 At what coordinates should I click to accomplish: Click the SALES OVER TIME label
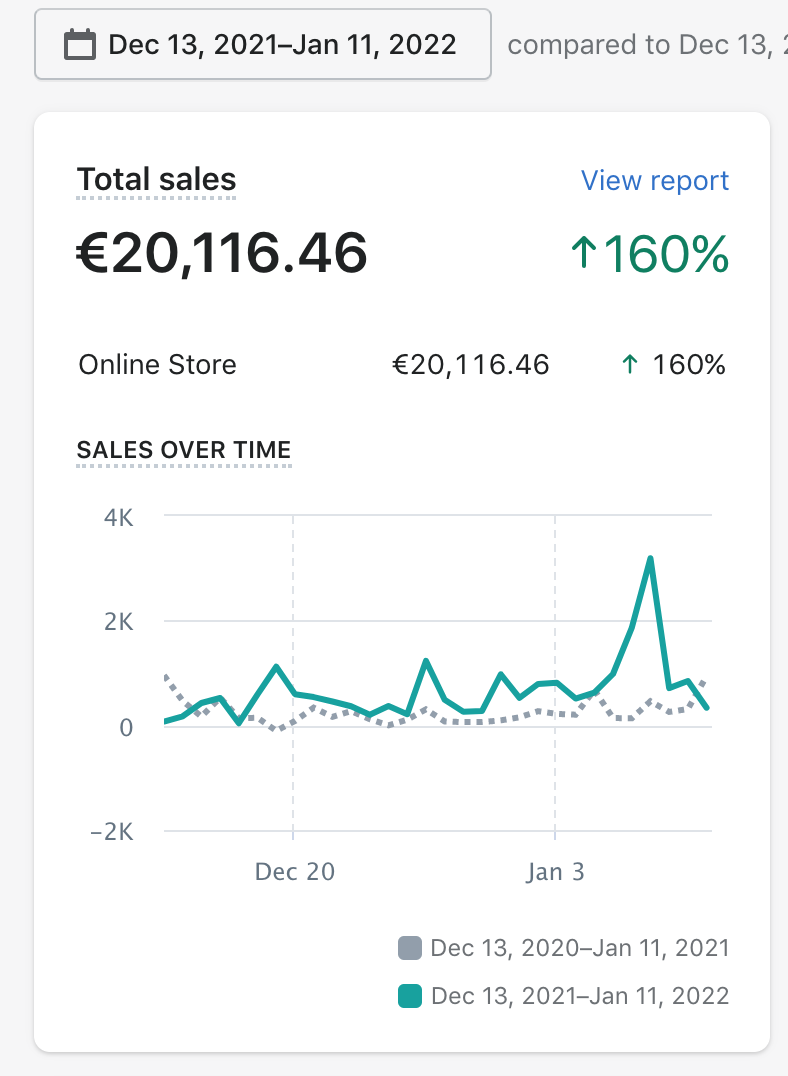point(184,450)
